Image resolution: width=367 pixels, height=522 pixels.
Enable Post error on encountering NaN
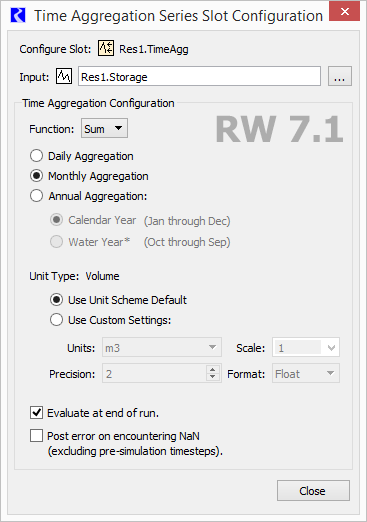coord(36,435)
